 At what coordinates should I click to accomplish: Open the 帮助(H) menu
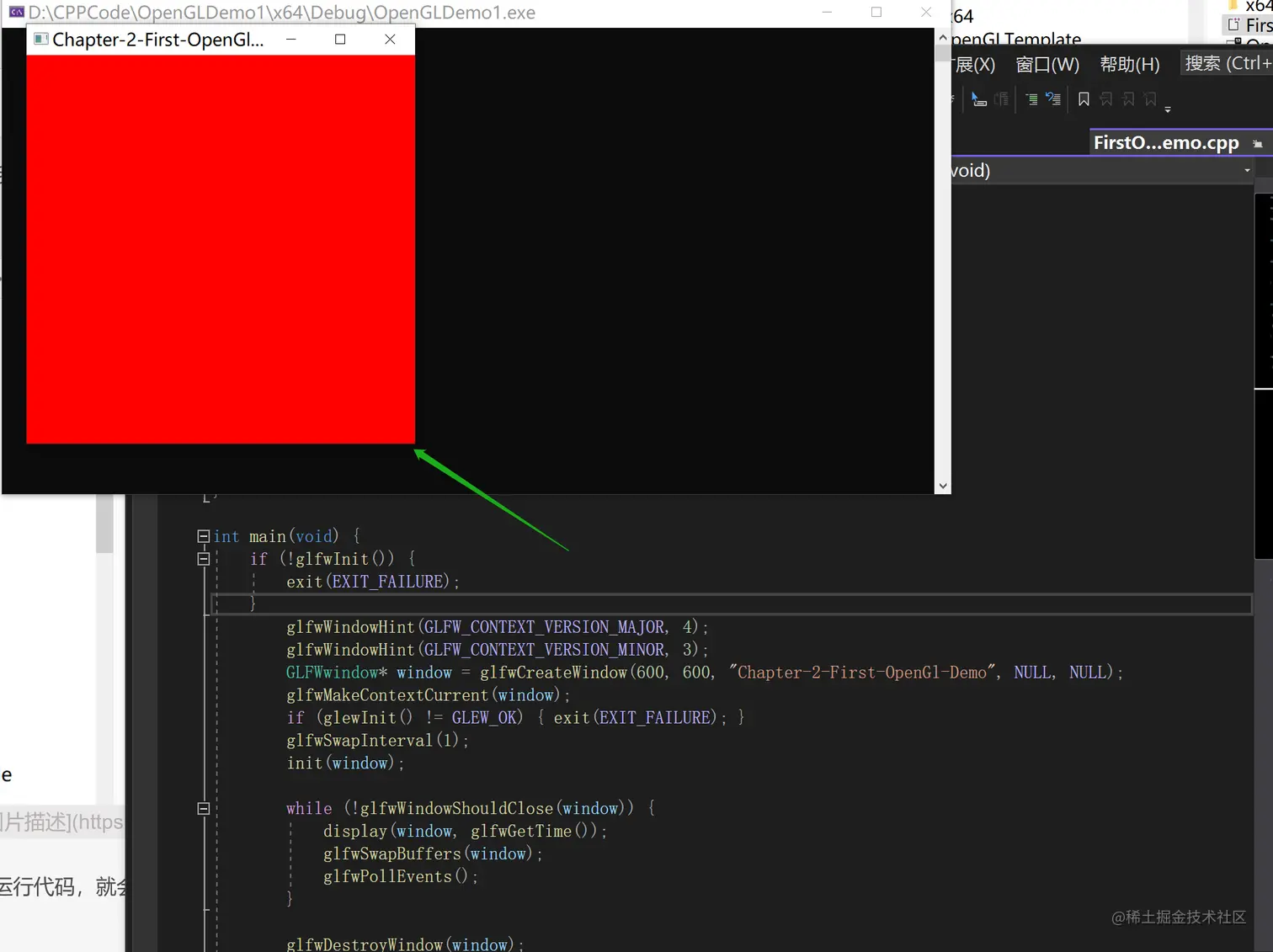pos(1130,65)
